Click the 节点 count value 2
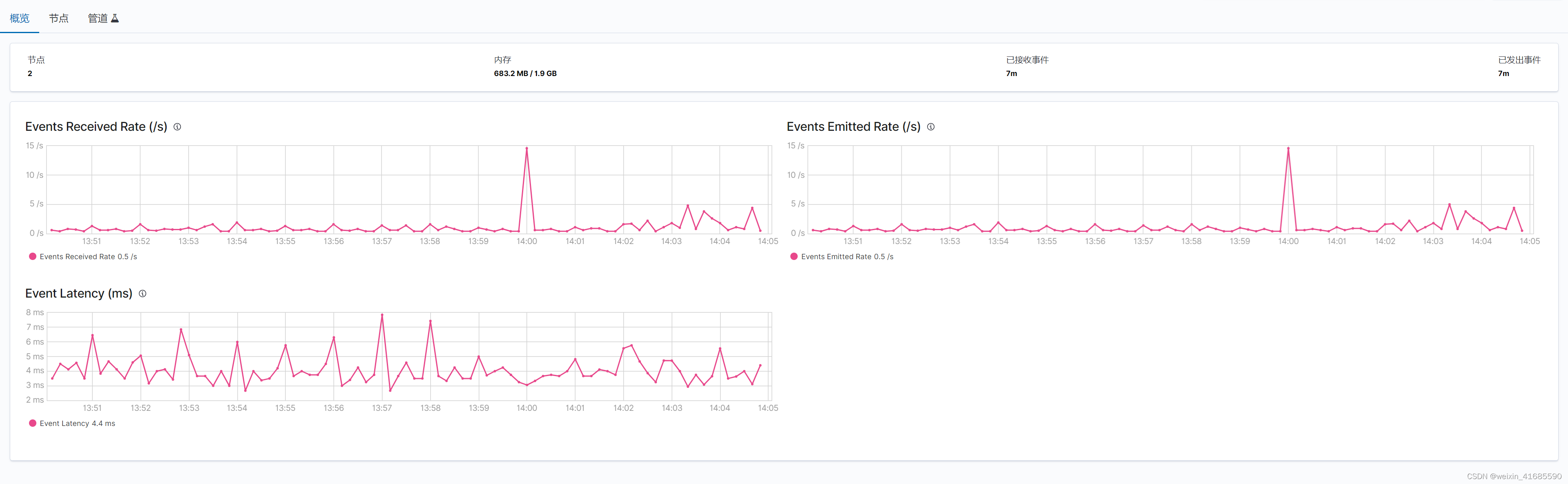The height and width of the screenshot is (484, 1568). pos(30,73)
